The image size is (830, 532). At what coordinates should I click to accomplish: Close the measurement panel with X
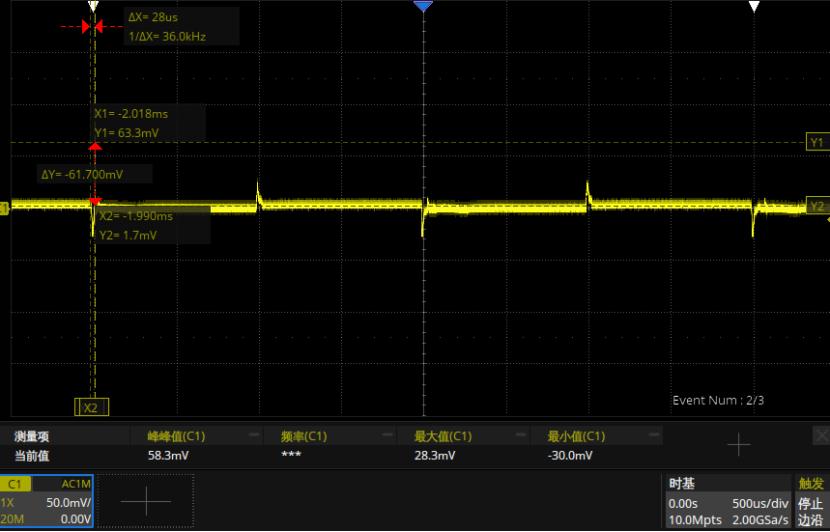(820, 436)
